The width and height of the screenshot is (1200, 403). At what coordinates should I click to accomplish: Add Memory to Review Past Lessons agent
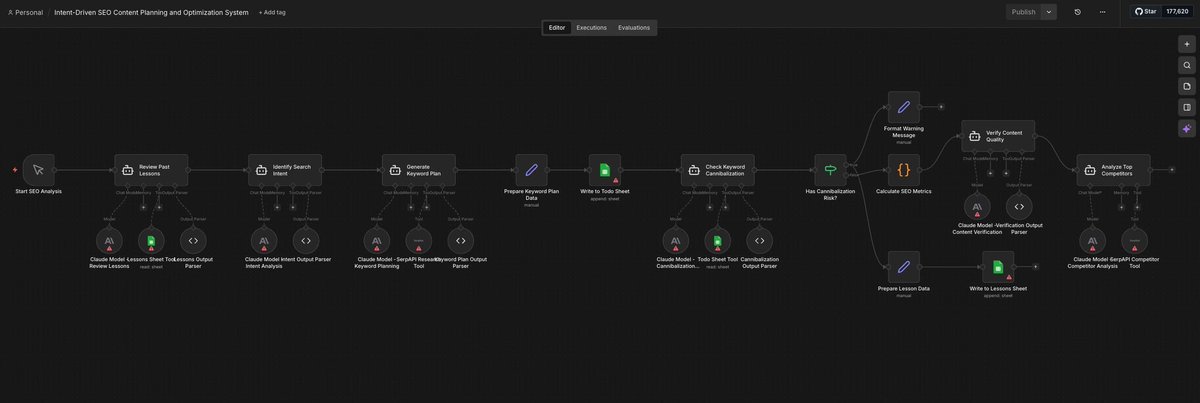(143, 208)
